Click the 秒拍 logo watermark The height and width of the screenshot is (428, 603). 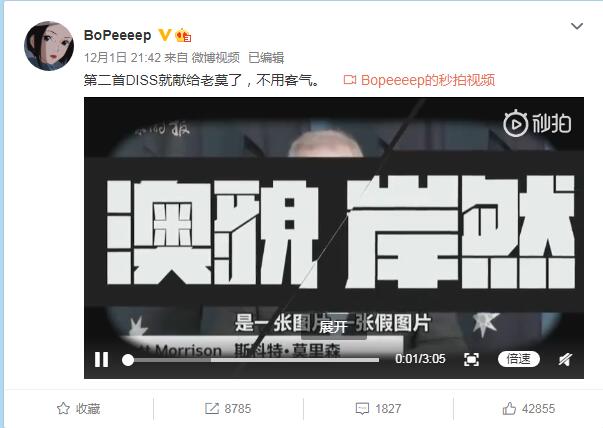click(x=537, y=123)
